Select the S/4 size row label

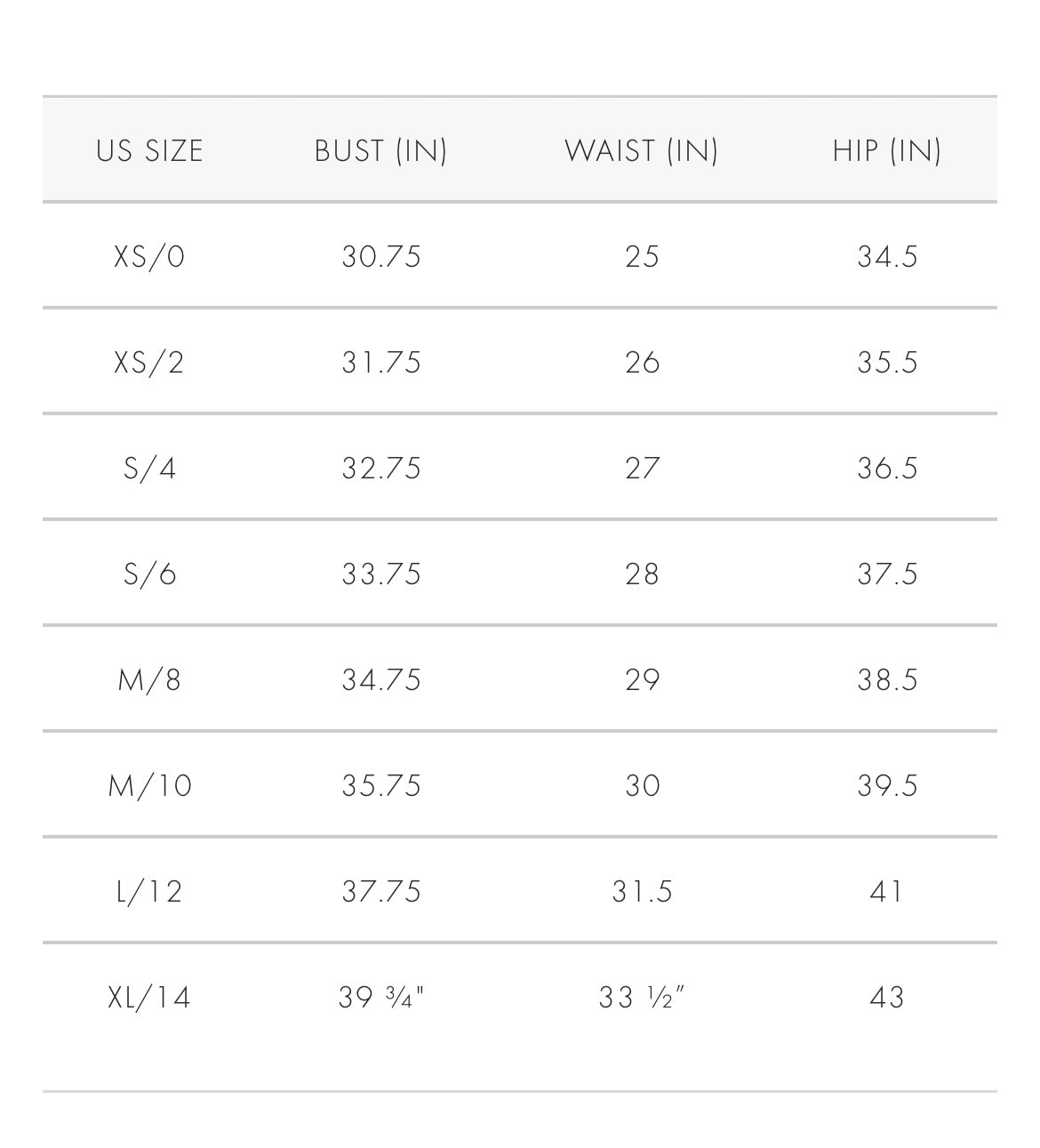[150, 469]
